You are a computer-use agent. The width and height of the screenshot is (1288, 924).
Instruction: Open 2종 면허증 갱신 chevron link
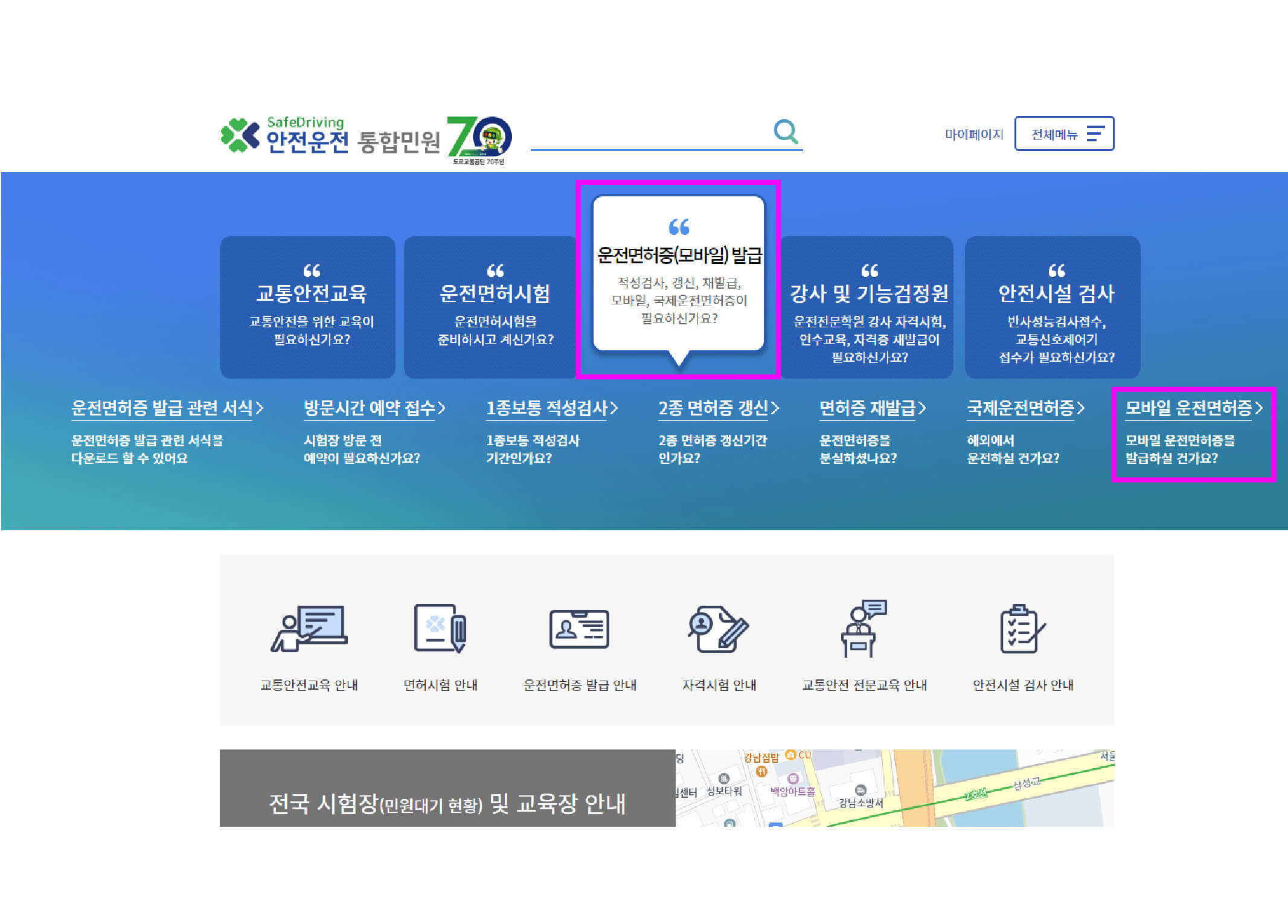click(x=719, y=408)
